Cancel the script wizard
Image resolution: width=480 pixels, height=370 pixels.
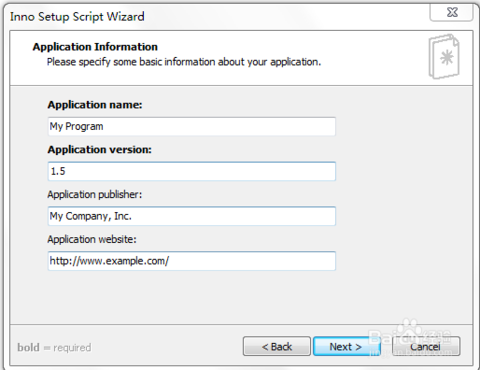426,347
